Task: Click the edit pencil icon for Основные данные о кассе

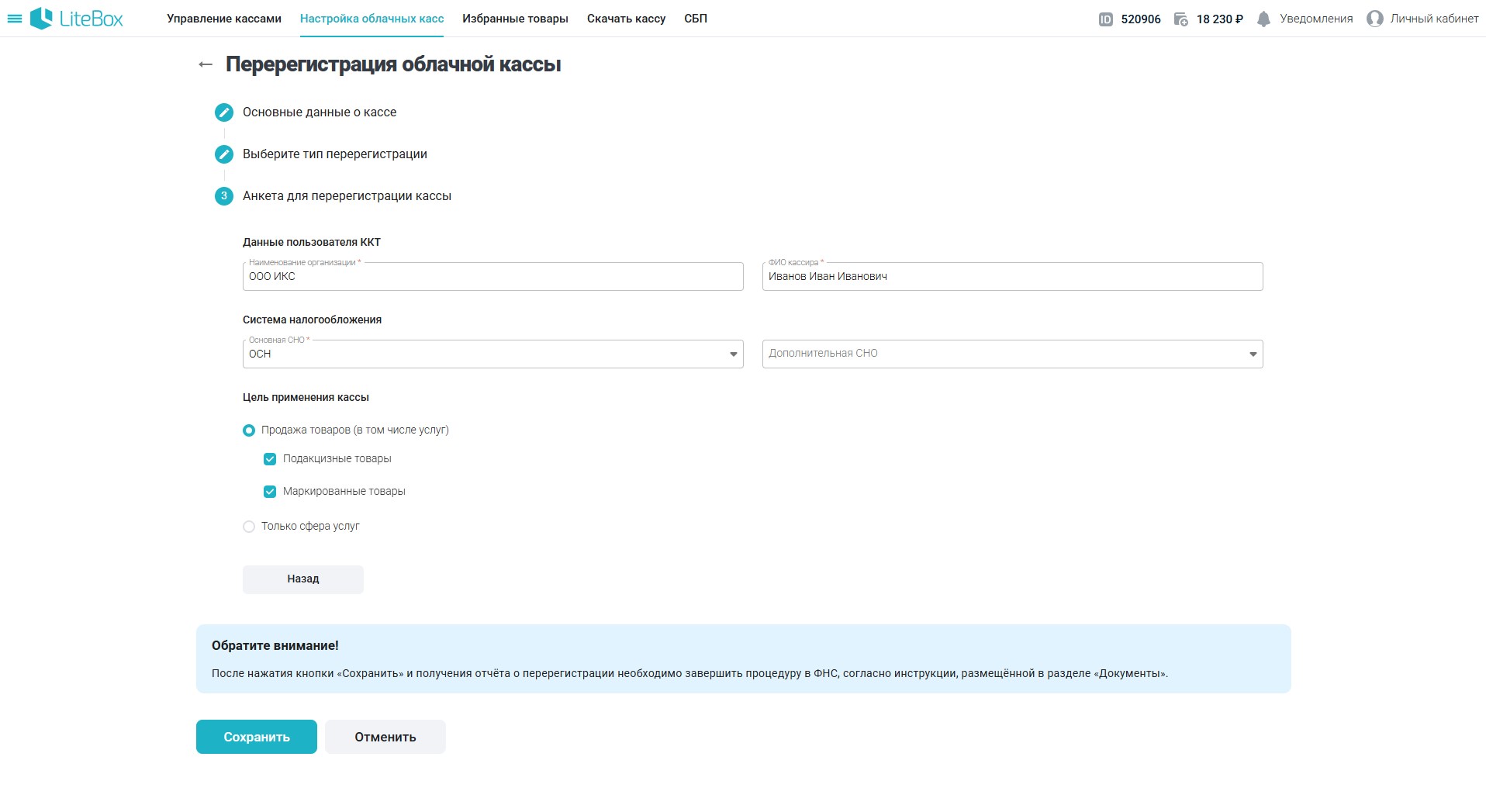Action: (224, 112)
